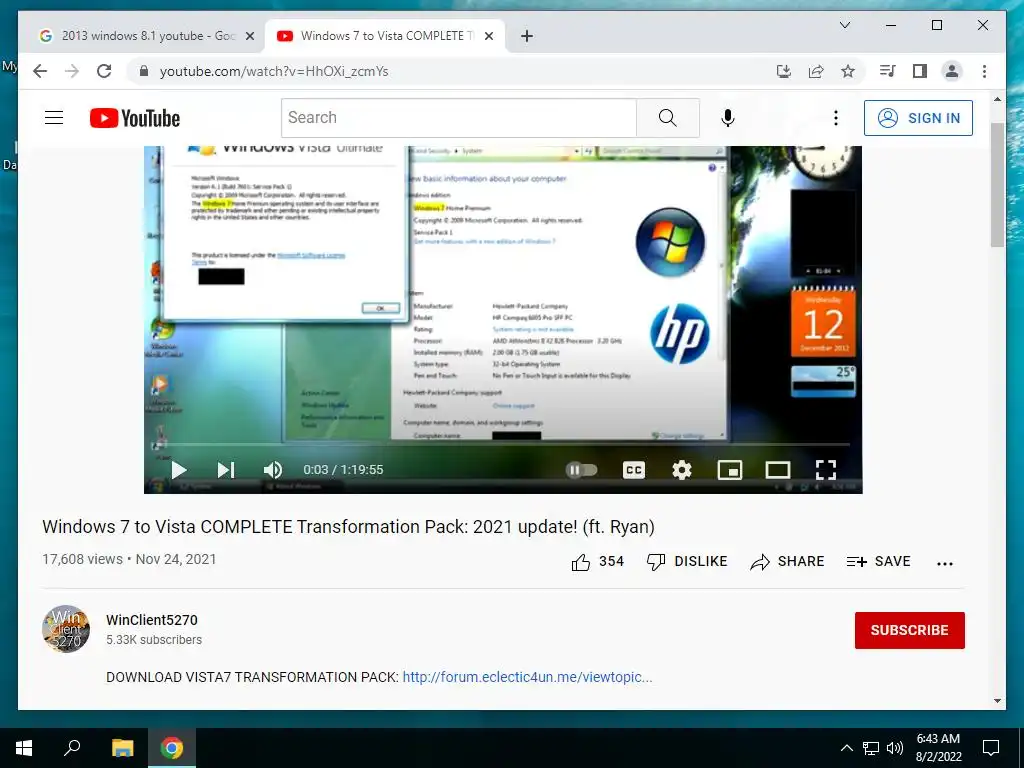
Task: Skip to the next video
Action: 226,470
